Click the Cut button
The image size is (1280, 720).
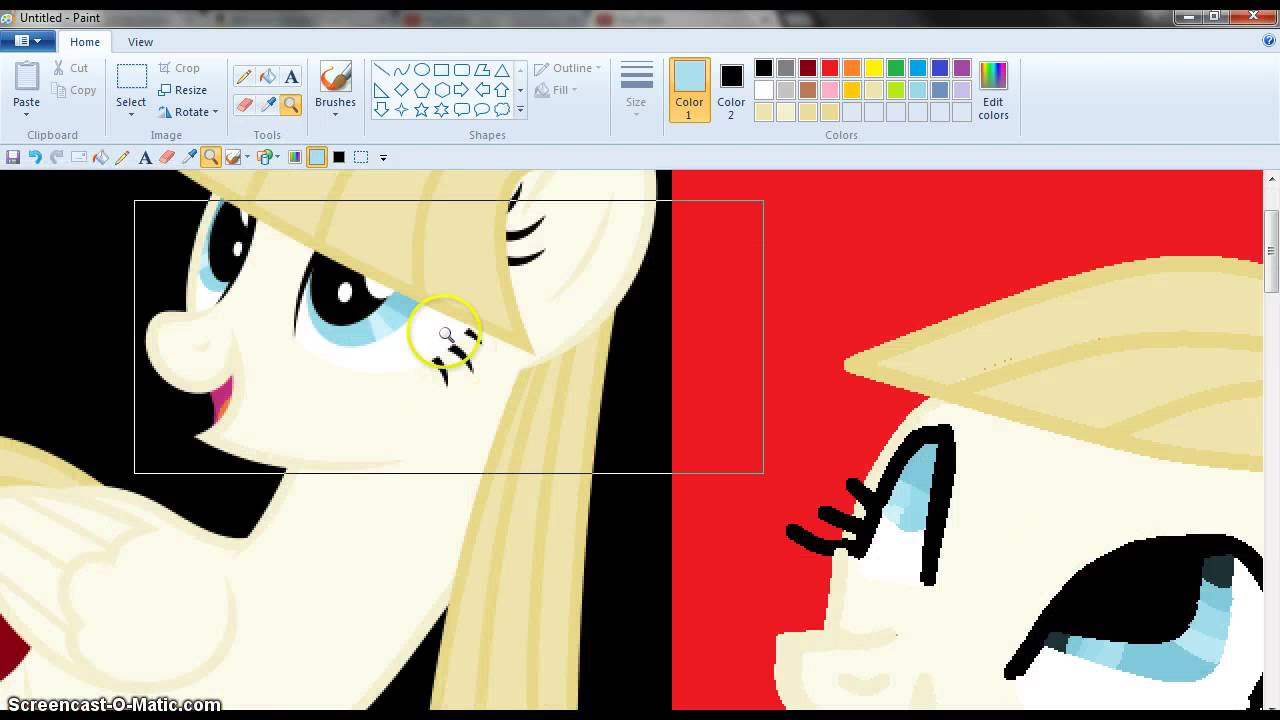(x=70, y=68)
